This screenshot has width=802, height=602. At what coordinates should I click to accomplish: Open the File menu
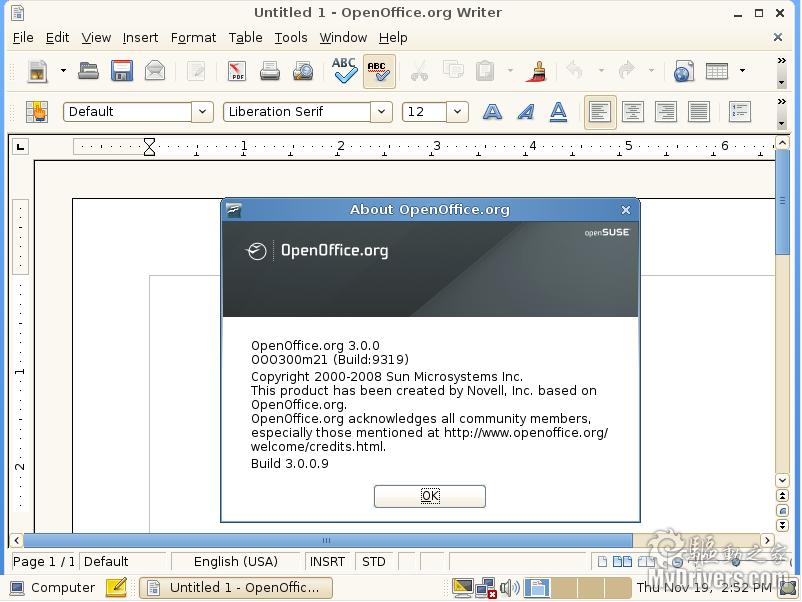click(23, 37)
